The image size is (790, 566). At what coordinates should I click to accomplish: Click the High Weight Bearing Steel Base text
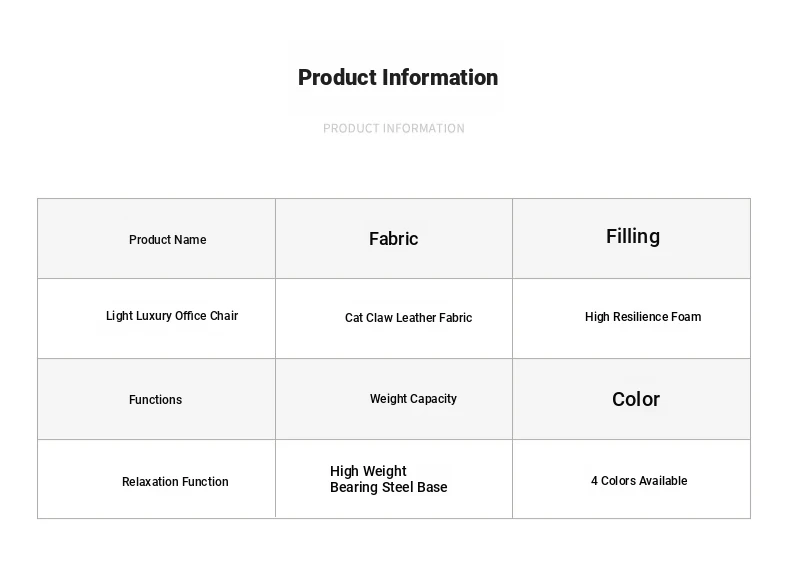pyautogui.click(x=388, y=479)
